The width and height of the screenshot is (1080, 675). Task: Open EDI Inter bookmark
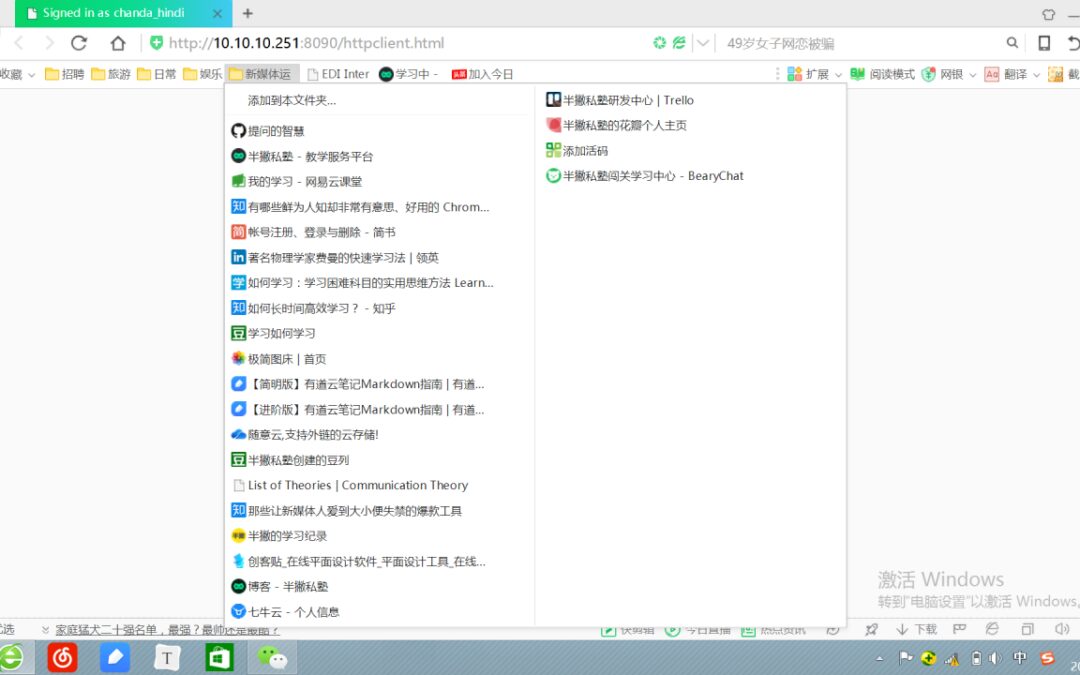[x=338, y=74]
